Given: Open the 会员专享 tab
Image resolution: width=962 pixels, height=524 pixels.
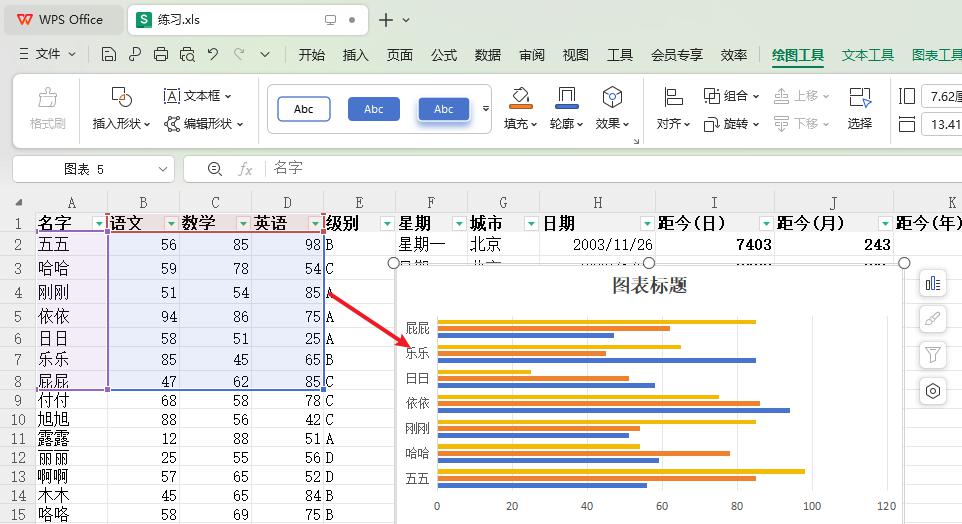Looking at the screenshot, I should (677, 55).
